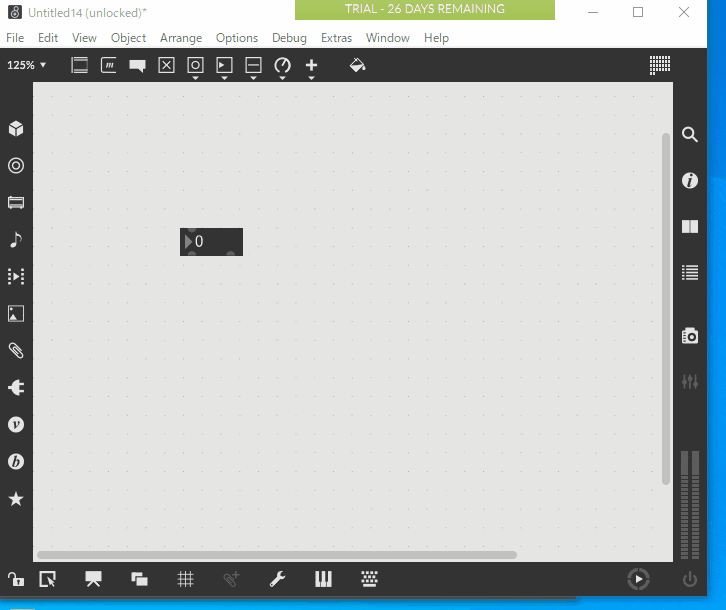
Task: Expand the dial objects dropdown
Action: [x=282, y=78]
